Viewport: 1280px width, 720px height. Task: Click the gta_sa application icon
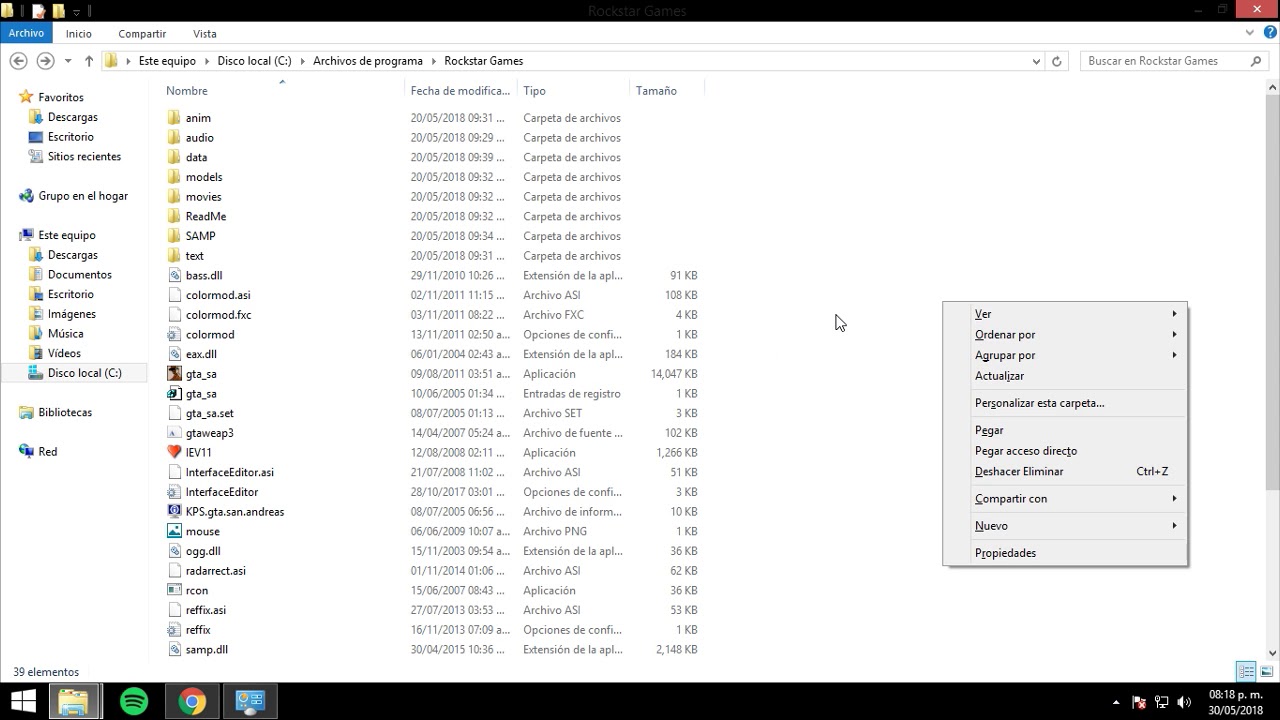(174, 374)
